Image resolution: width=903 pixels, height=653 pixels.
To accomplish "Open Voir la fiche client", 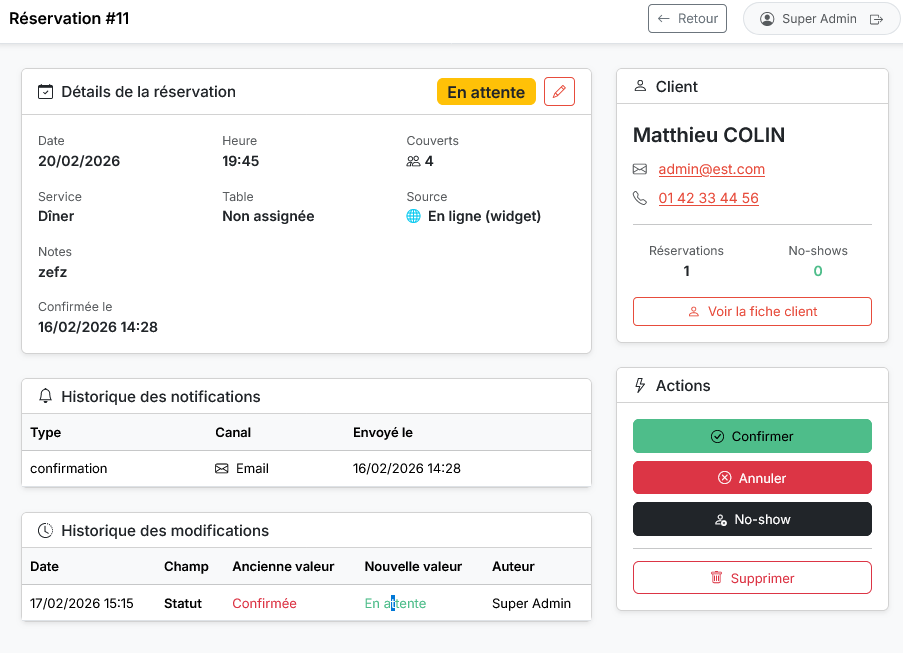I will (752, 311).
